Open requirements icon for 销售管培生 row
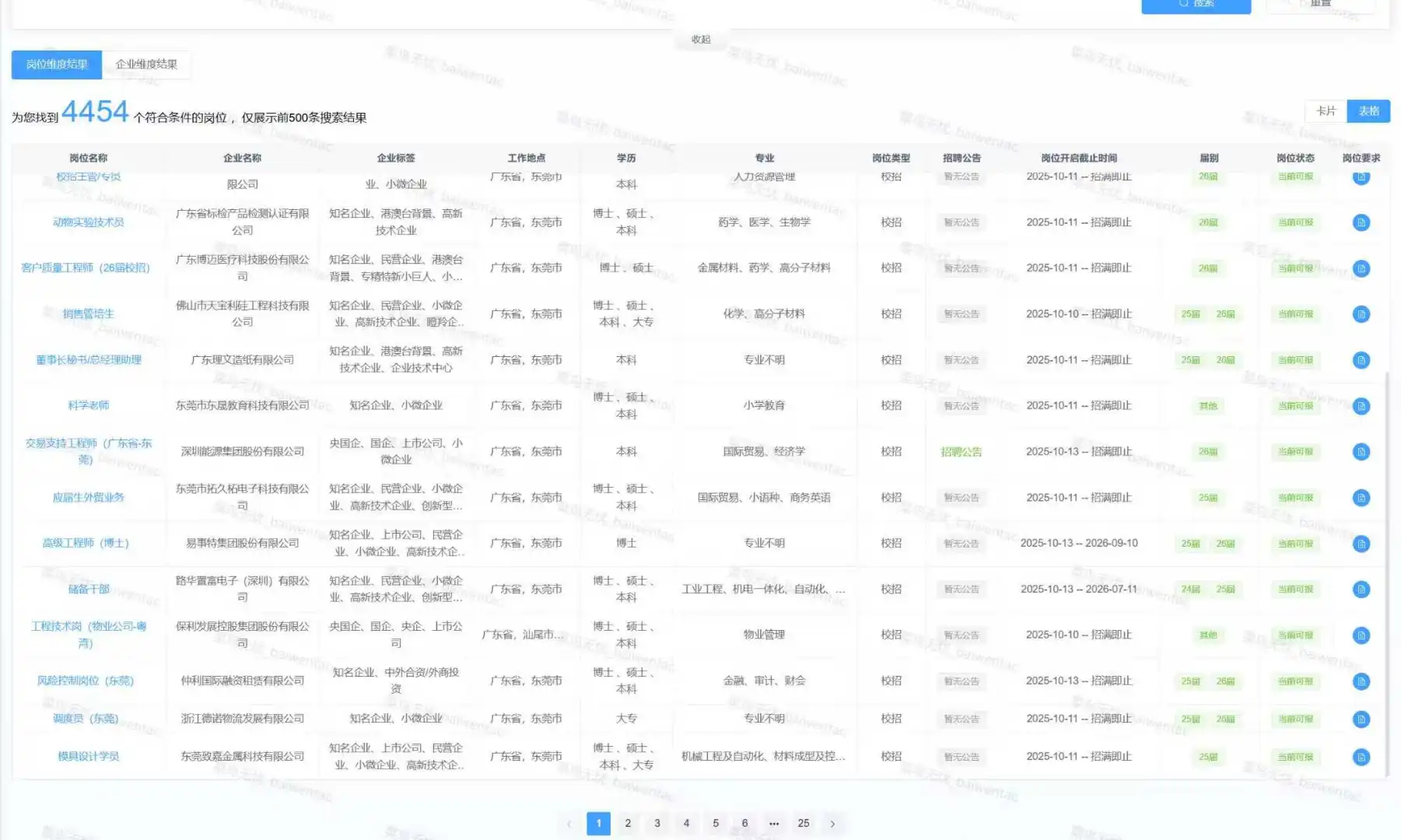This screenshot has height=840, width=1401. click(1361, 314)
